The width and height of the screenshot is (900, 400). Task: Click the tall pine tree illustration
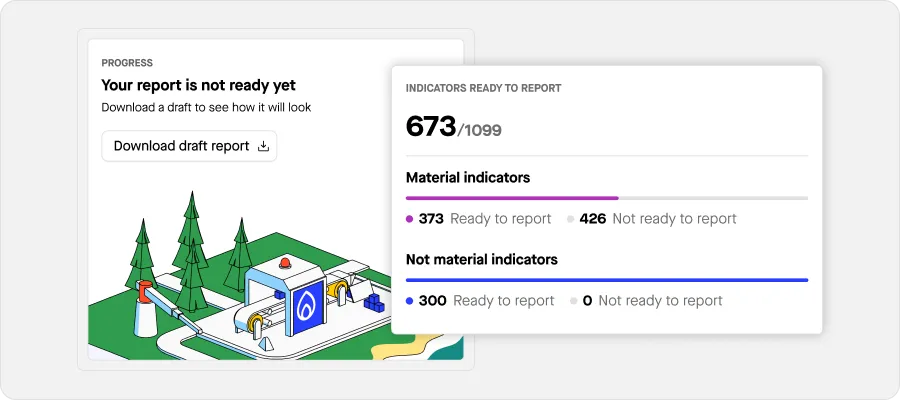[188, 240]
